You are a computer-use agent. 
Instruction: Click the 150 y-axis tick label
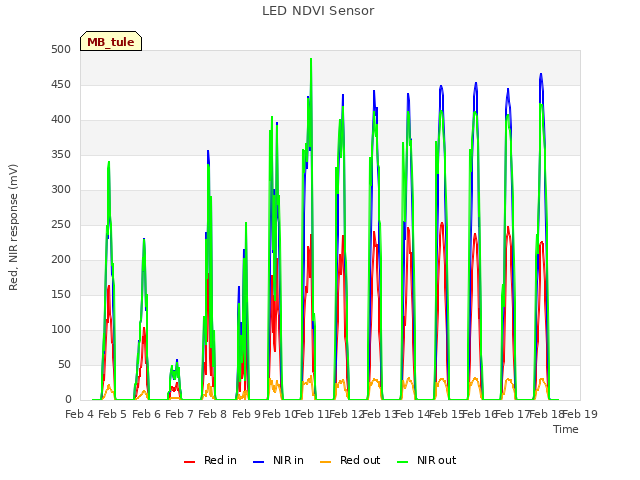pyautogui.click(x=61, y=294)
